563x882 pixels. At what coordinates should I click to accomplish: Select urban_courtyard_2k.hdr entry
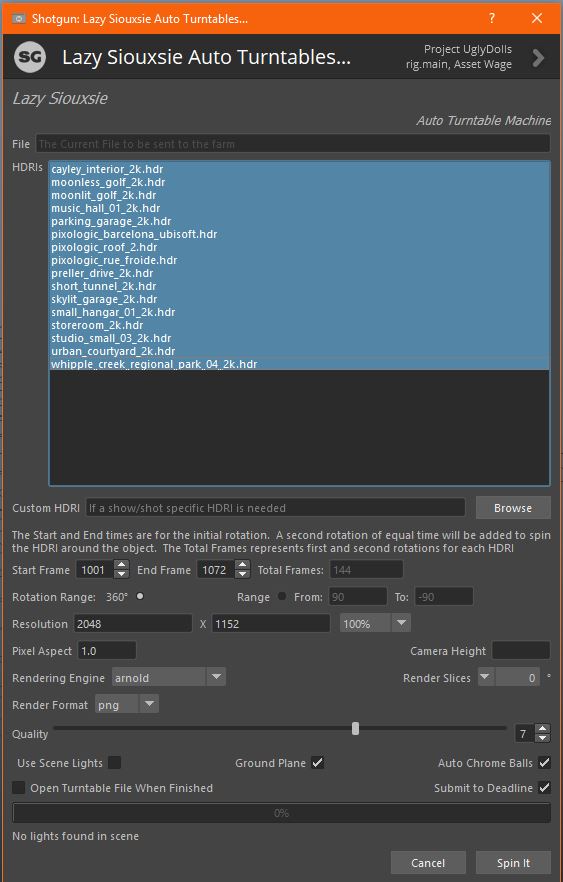click(x=299, y=350)
